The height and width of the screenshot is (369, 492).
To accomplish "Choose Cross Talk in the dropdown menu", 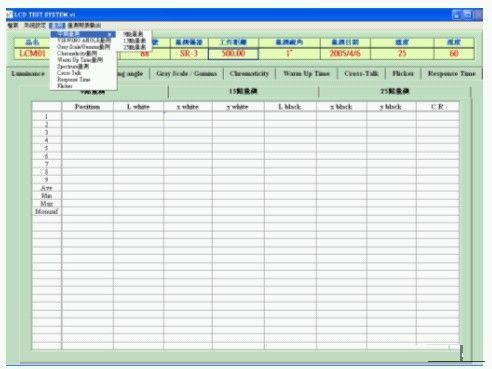I will (x=69, y=73).
